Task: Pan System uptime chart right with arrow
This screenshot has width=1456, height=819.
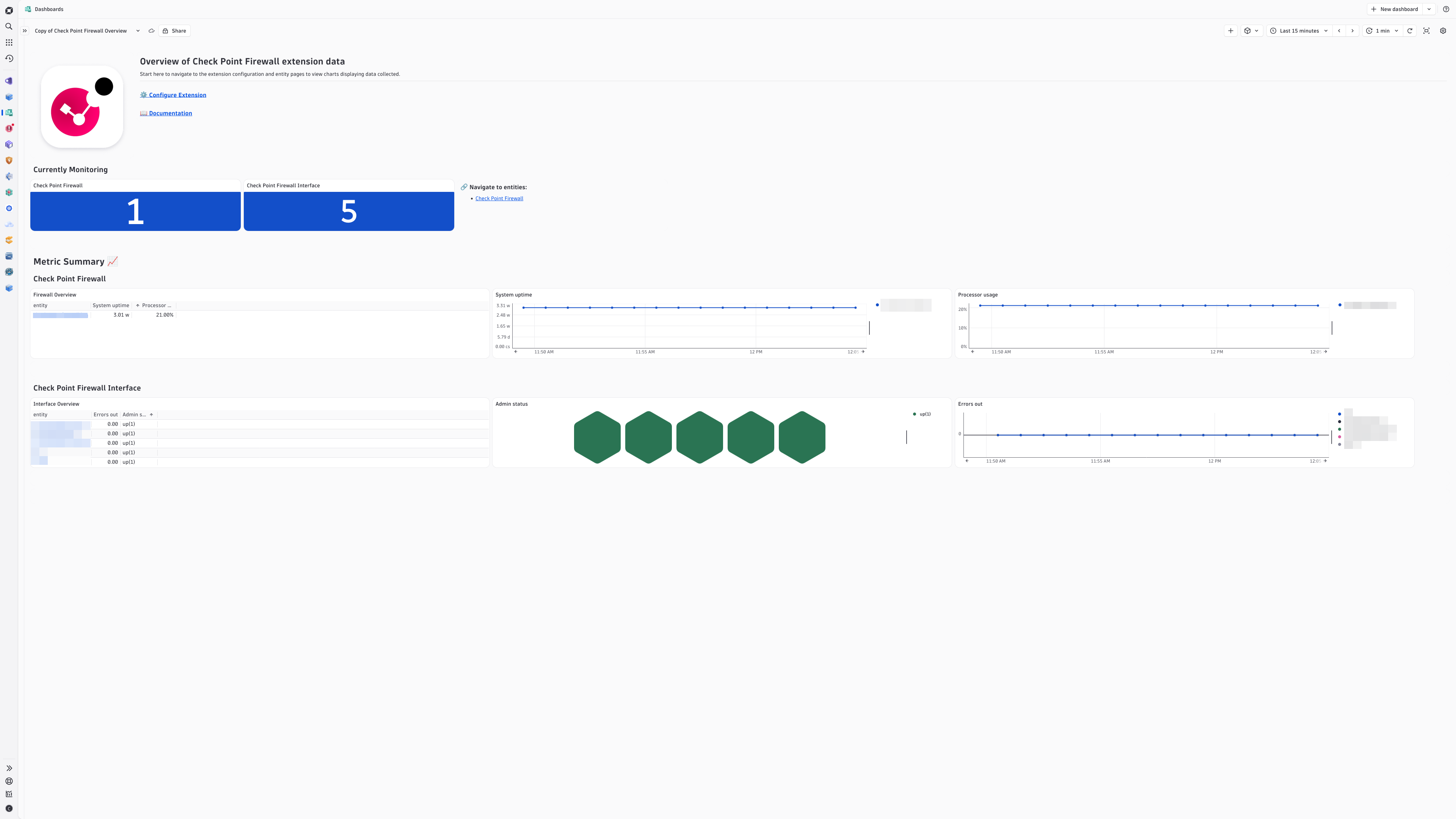Action: pyautogui.click(x=863, y=351)
